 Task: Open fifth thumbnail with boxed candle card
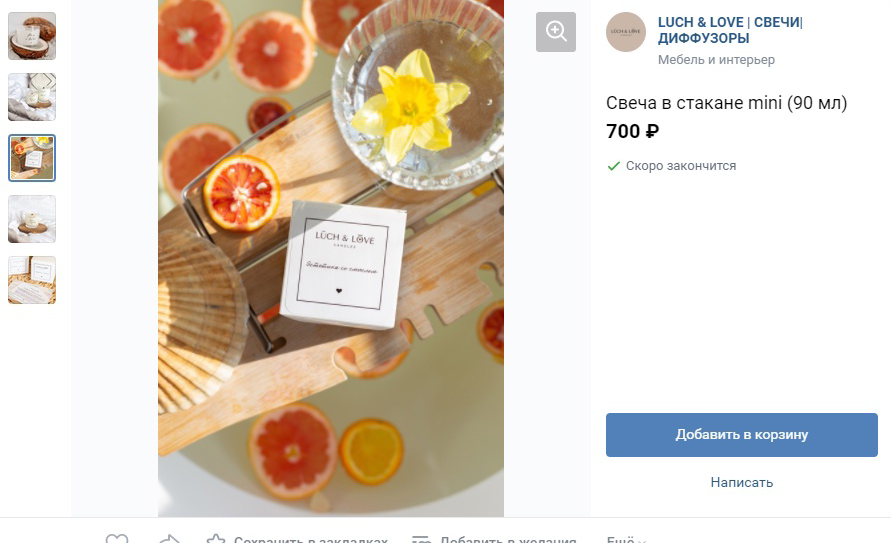pyautogui.click(x=32, y=280)
